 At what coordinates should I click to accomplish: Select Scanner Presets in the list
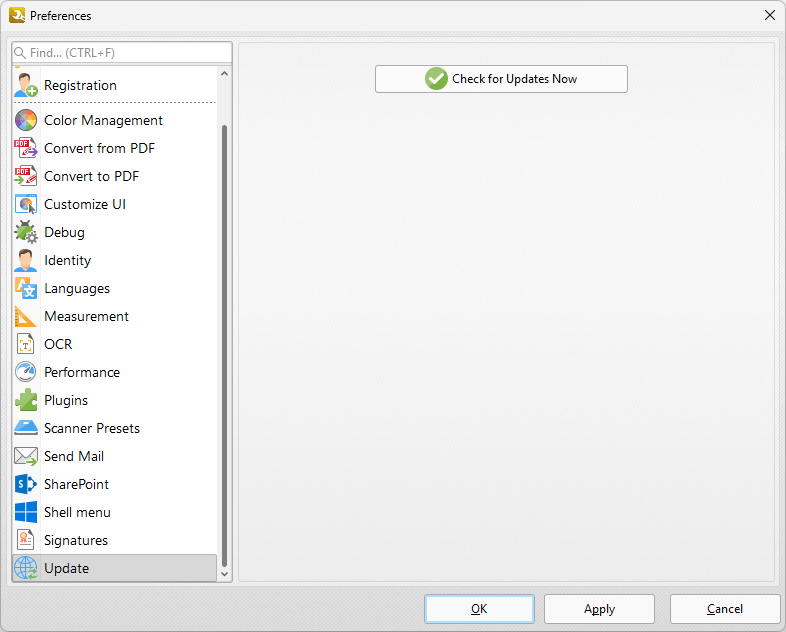(x=115, y=428)
